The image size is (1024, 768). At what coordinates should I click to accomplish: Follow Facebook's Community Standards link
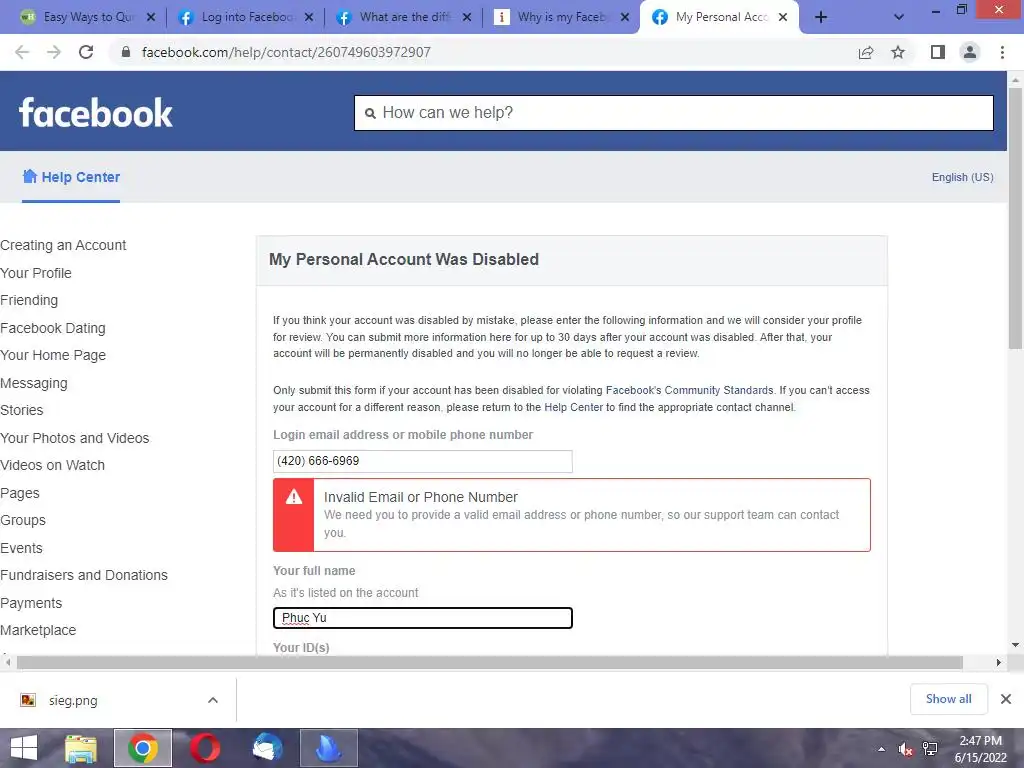coord(690,390)
